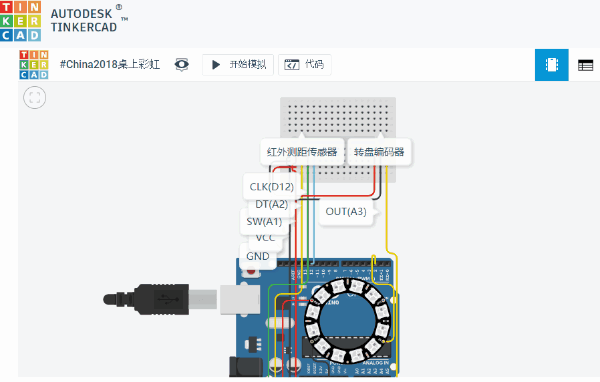Select the SW(A1) note label
Screen dimensions: 600x382
tap(264, 222)
